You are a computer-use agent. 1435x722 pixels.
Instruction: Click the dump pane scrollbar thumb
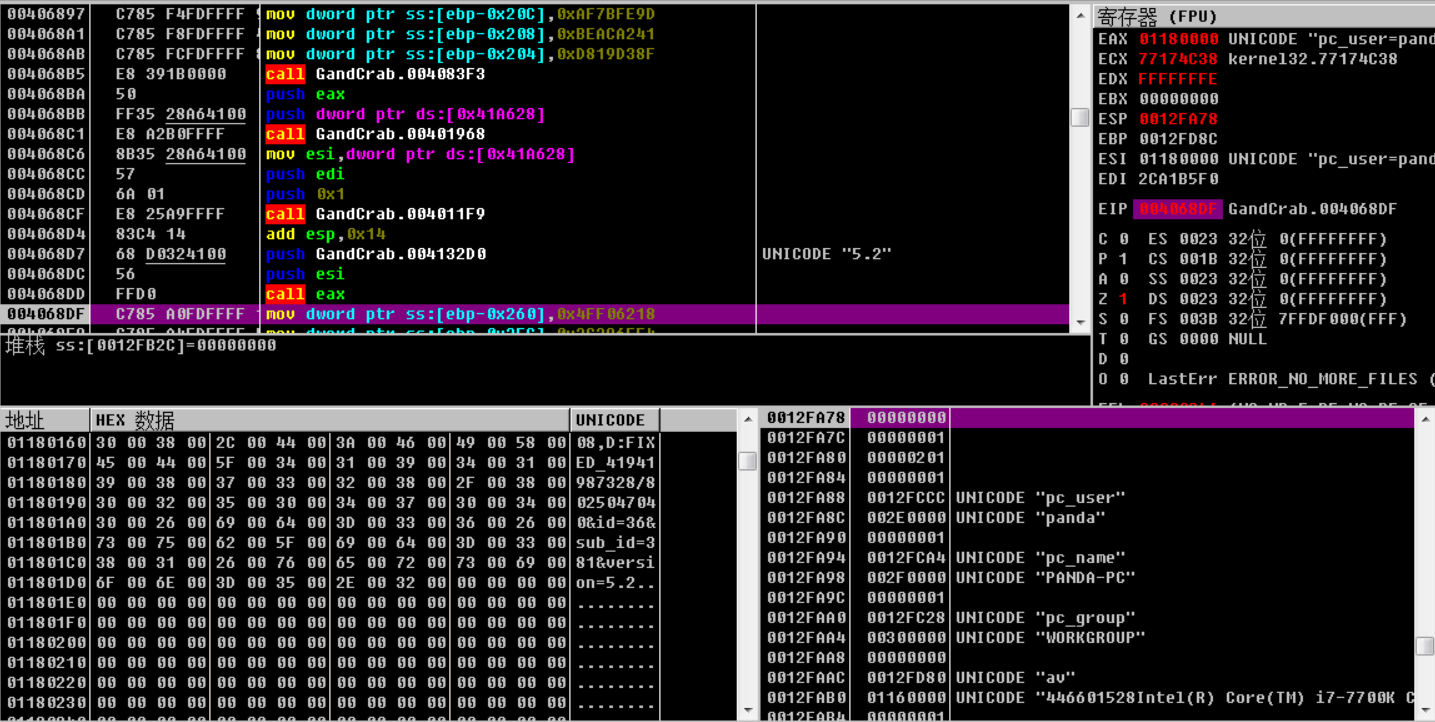[x=747, y=461]
